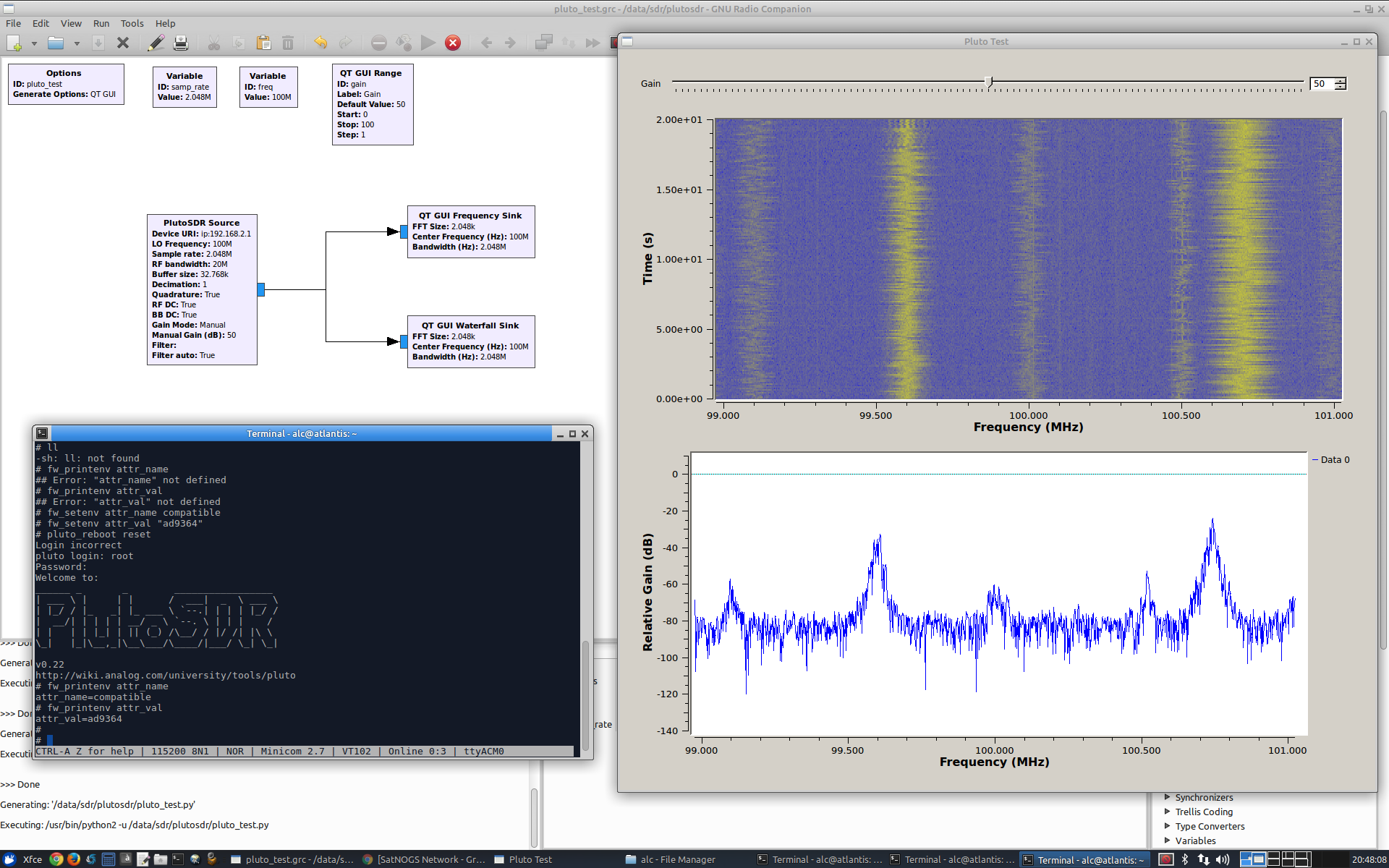Switch to pluto_test.grc taskbar window
The width and height of the screenshot is (1389, 868).
pyautogui.click(x=292, y=859)
